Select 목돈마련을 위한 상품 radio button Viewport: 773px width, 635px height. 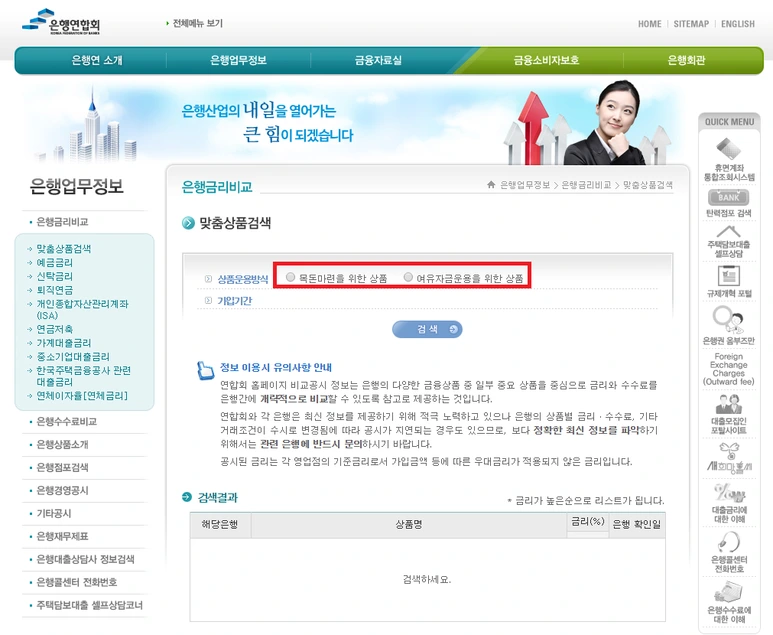290,277
